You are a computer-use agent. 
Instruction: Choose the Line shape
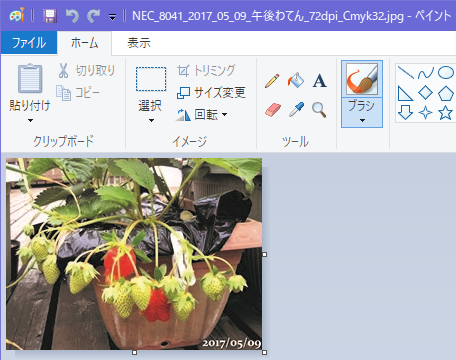tap(406, 72)
